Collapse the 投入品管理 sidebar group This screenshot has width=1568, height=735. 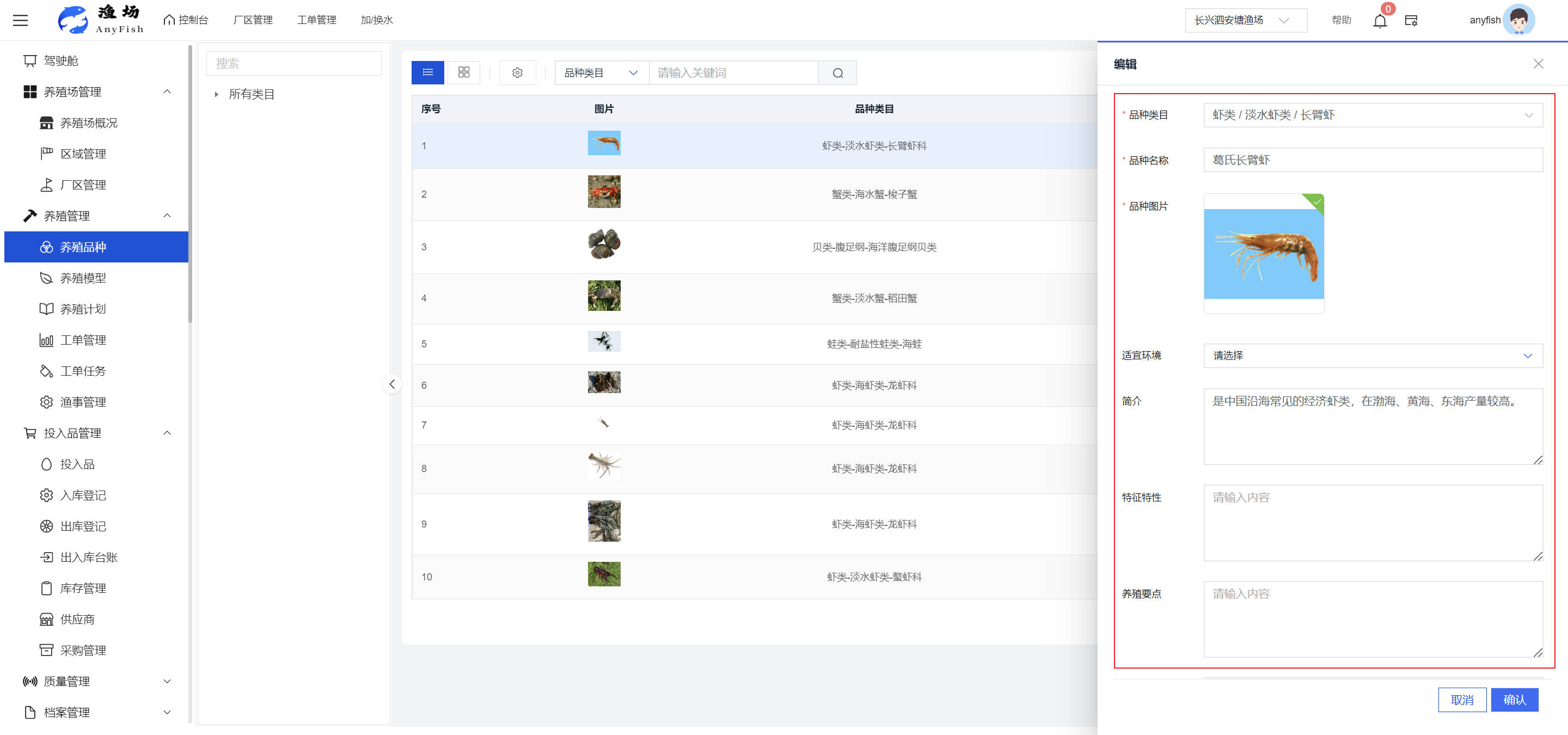click(167, 433)
